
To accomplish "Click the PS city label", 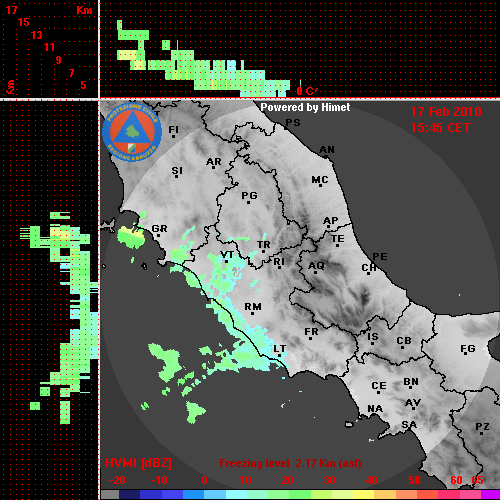I will (293, 123).
